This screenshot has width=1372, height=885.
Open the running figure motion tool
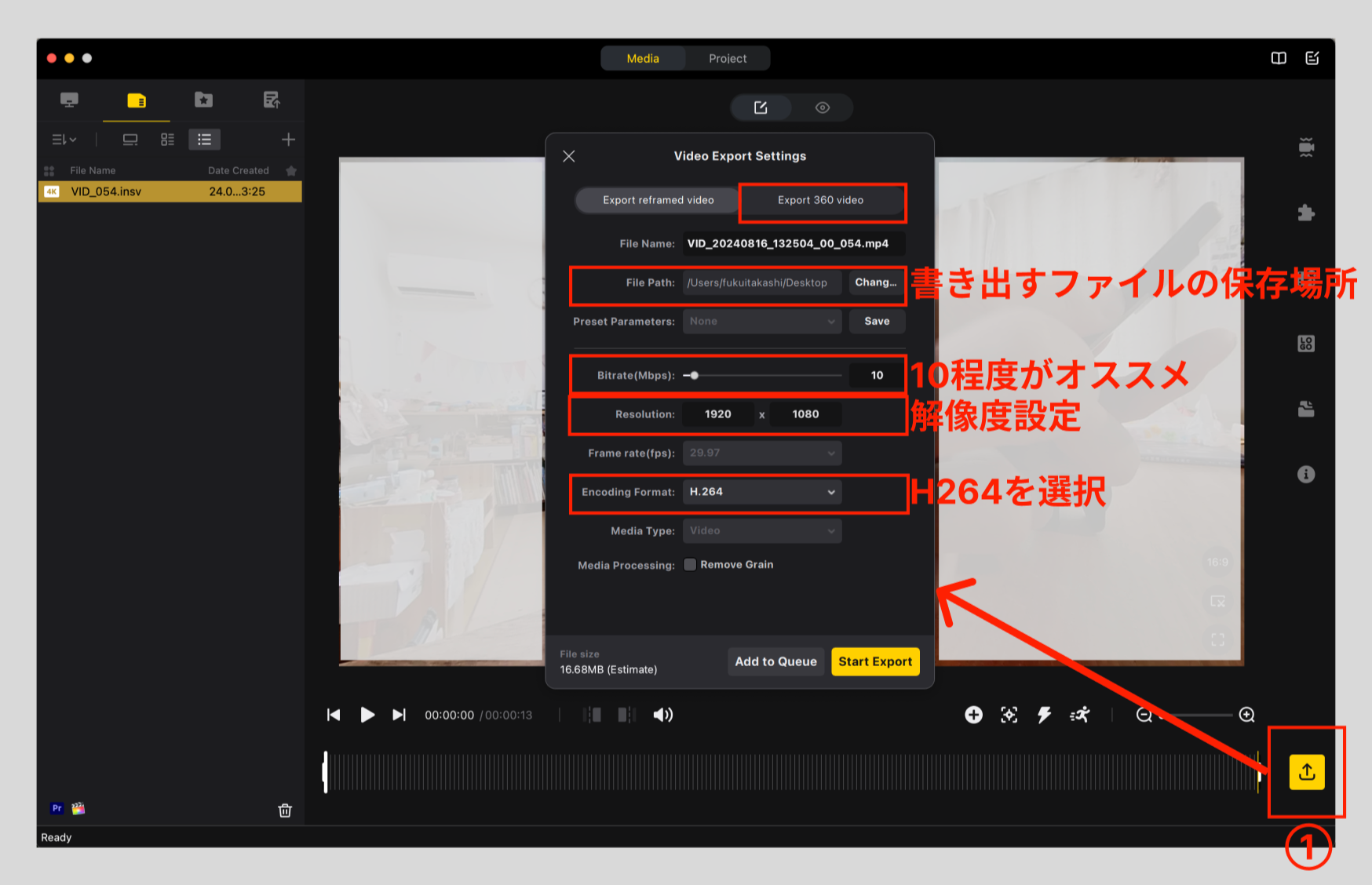tap(1079, 715)
